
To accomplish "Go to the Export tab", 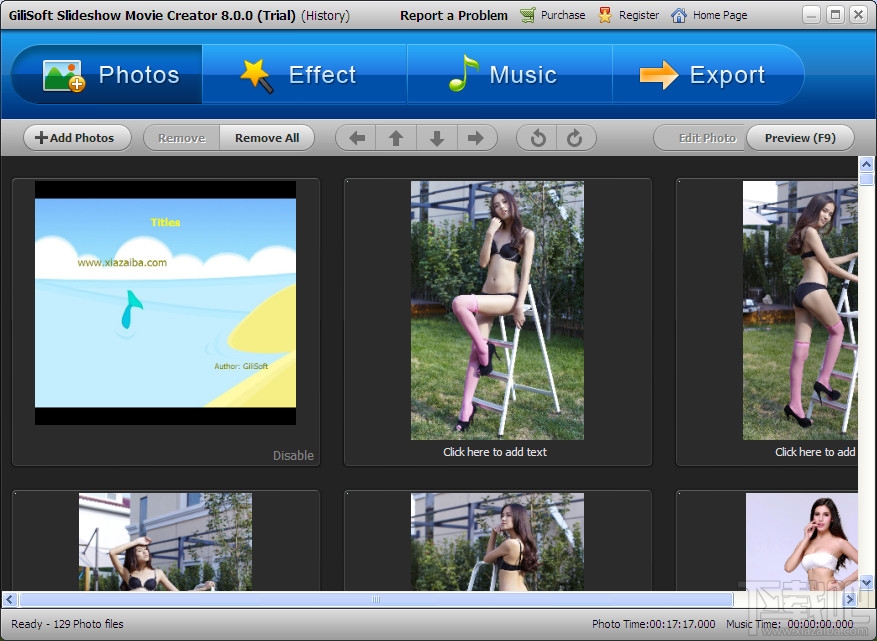I will [x=709, y=74].
